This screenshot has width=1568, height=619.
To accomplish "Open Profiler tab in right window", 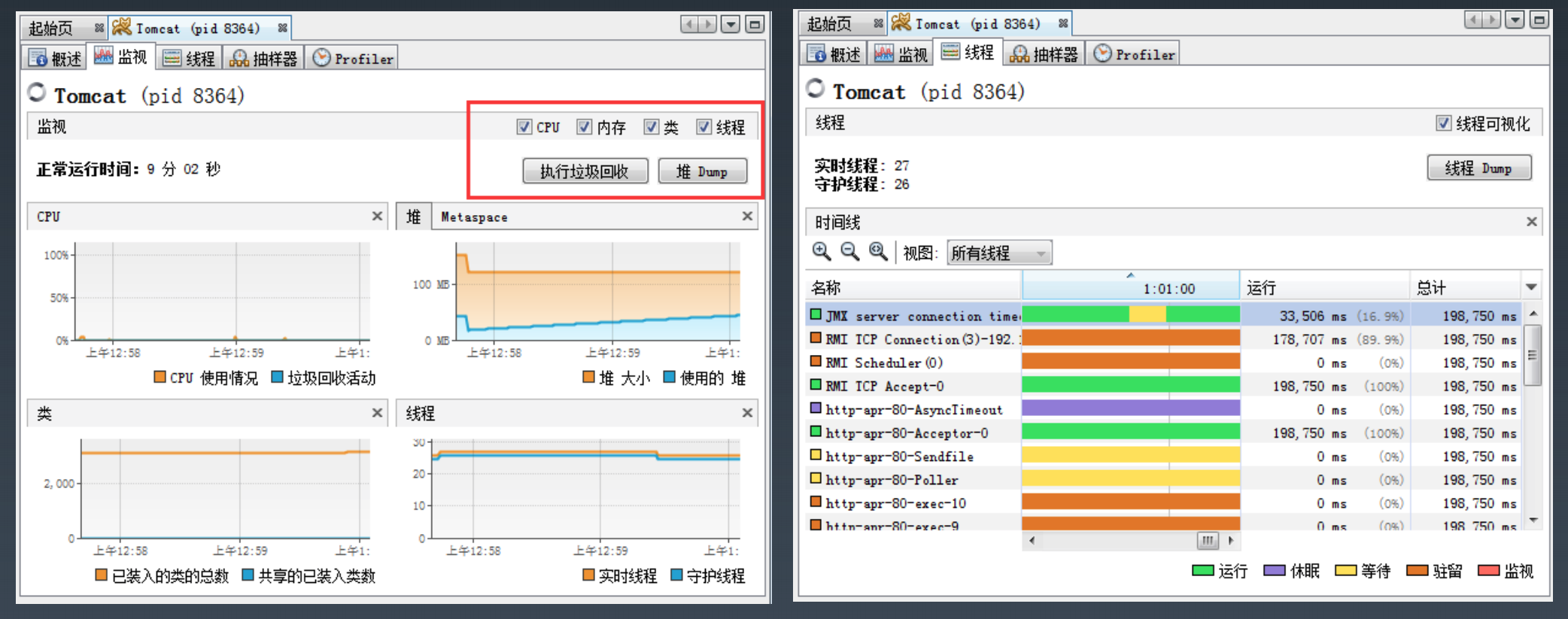I will click(x=1133, y=54).
